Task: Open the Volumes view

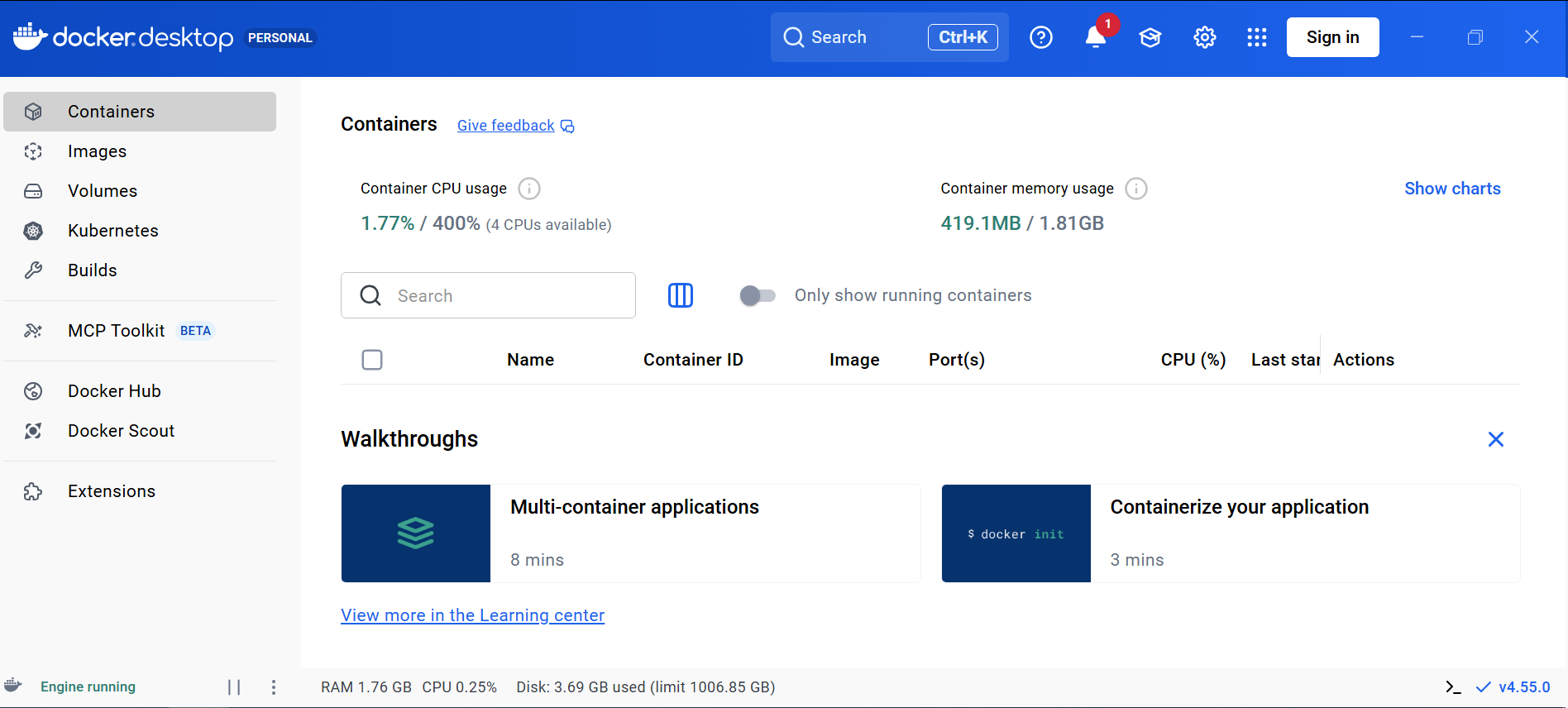Action: [140, 191]
